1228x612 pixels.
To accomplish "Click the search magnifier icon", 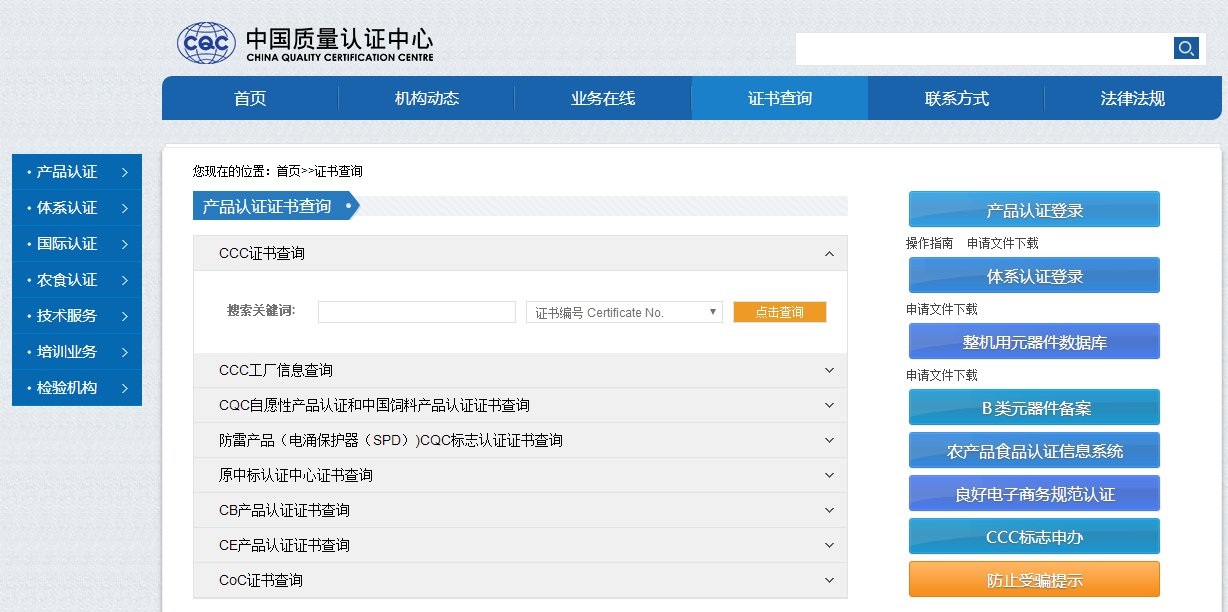I will coord(1186,48).
